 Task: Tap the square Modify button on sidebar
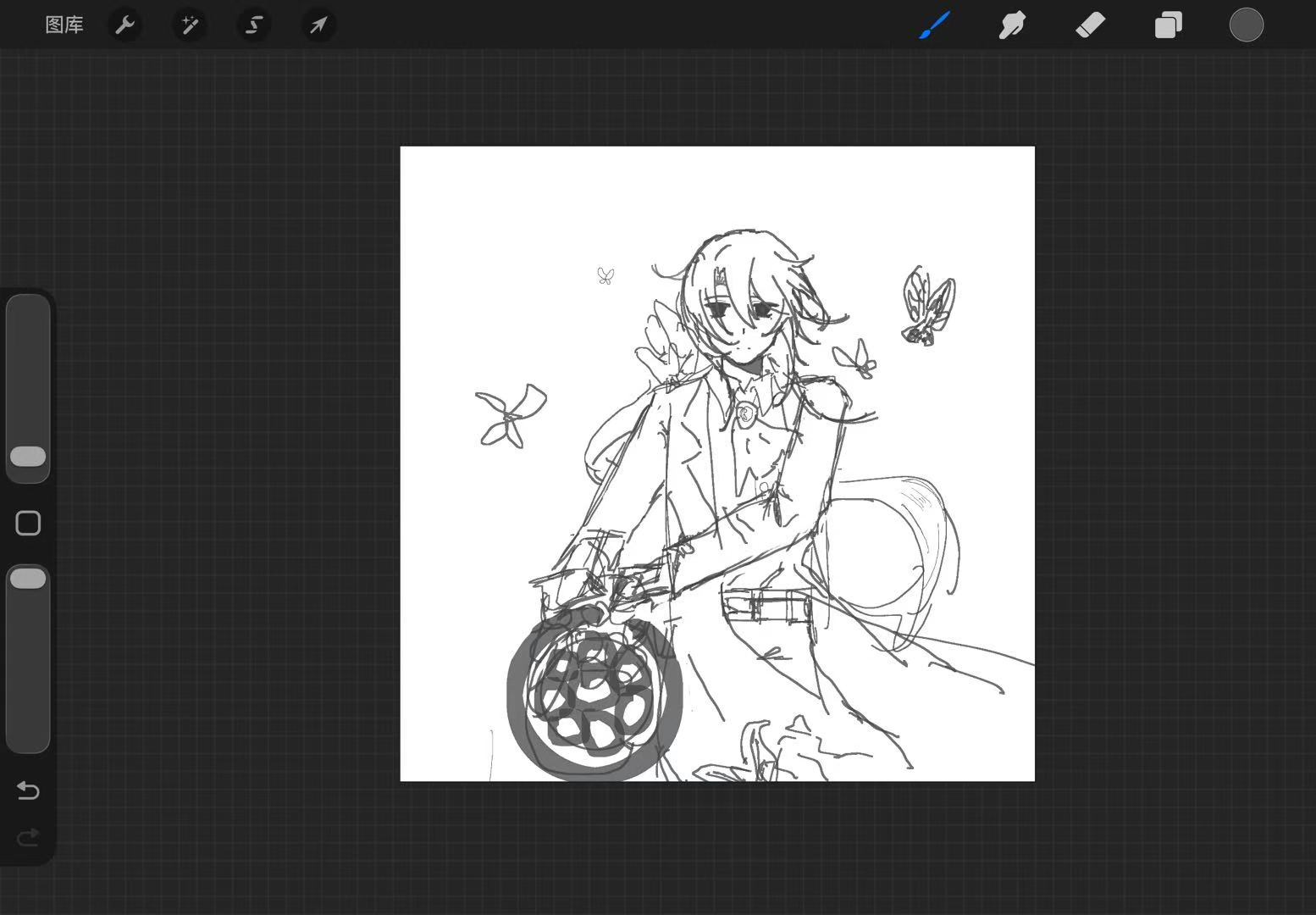click(28, 524)
